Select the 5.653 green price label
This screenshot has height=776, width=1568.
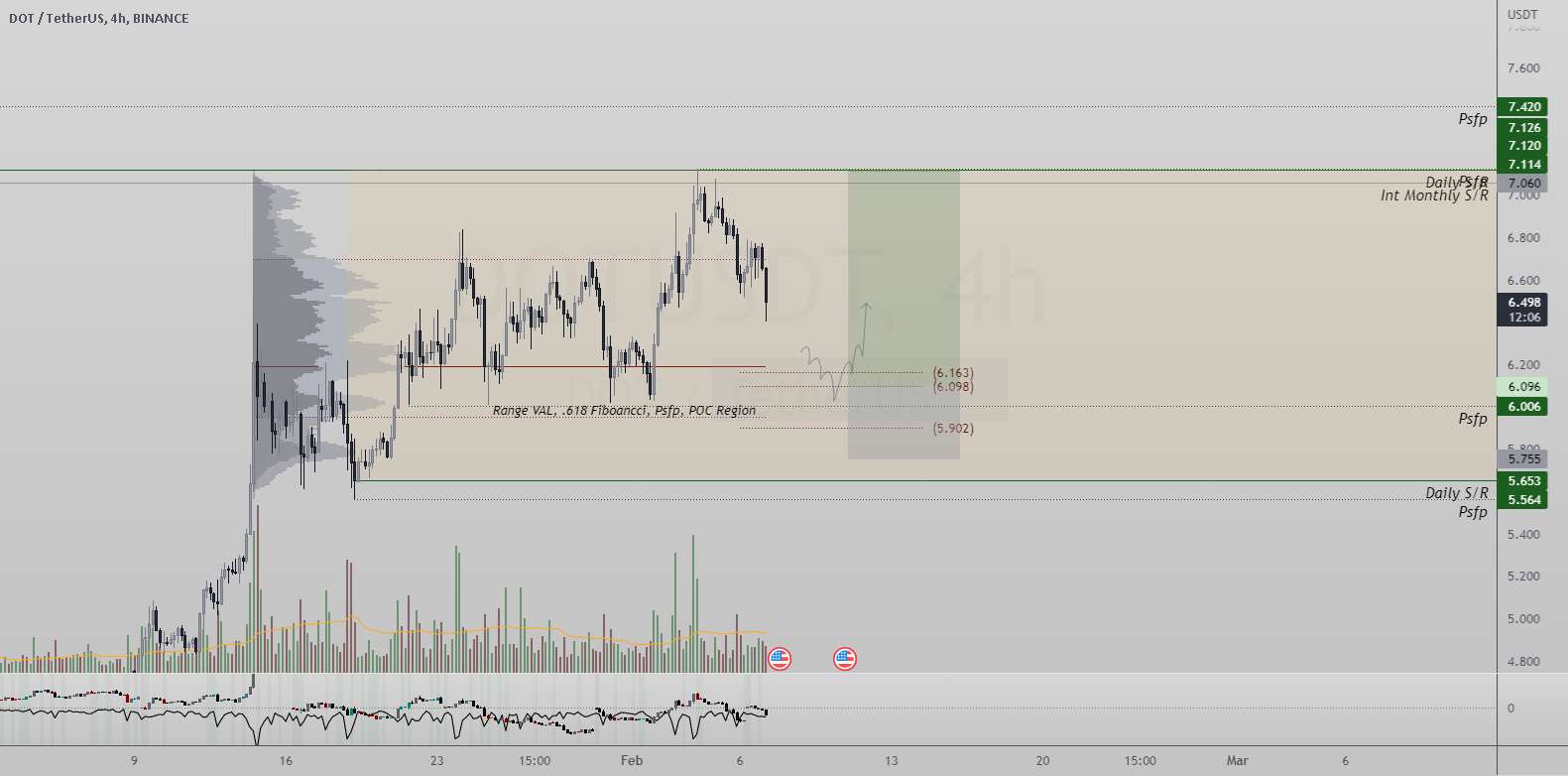[x=1522, y=480]
